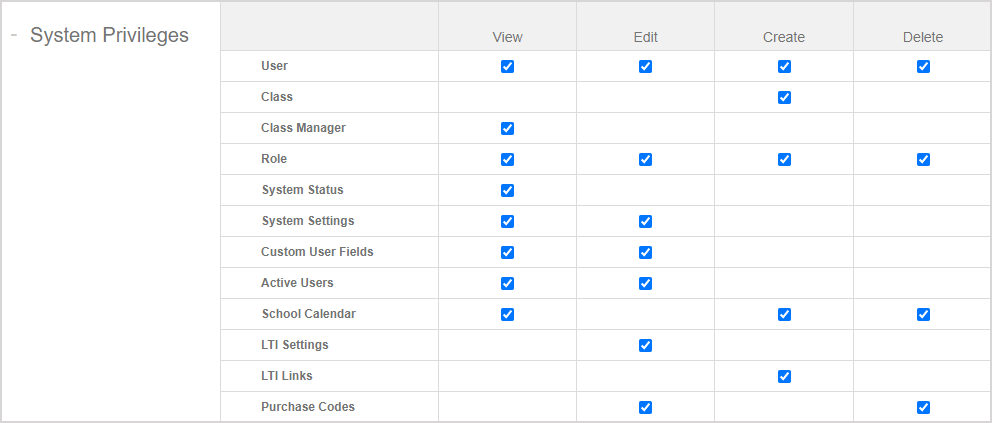
Task: Click the System Privileges heading
Action: [109, 35]
